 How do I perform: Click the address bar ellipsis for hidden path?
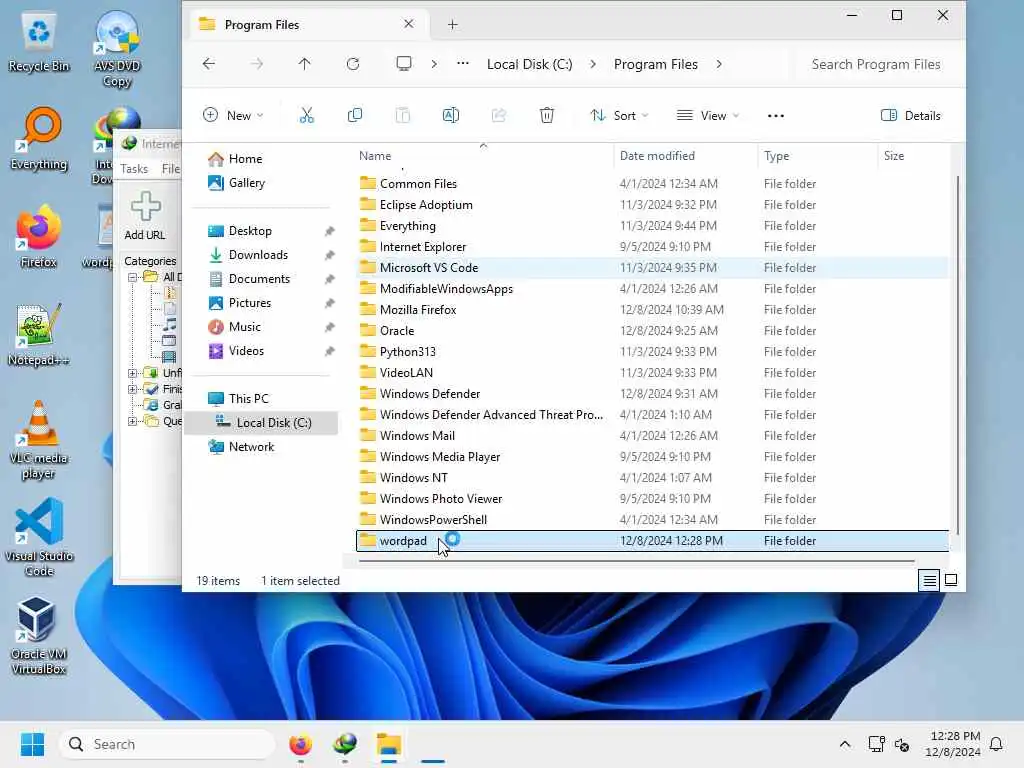pyautogui.click(x=462, y=63)
